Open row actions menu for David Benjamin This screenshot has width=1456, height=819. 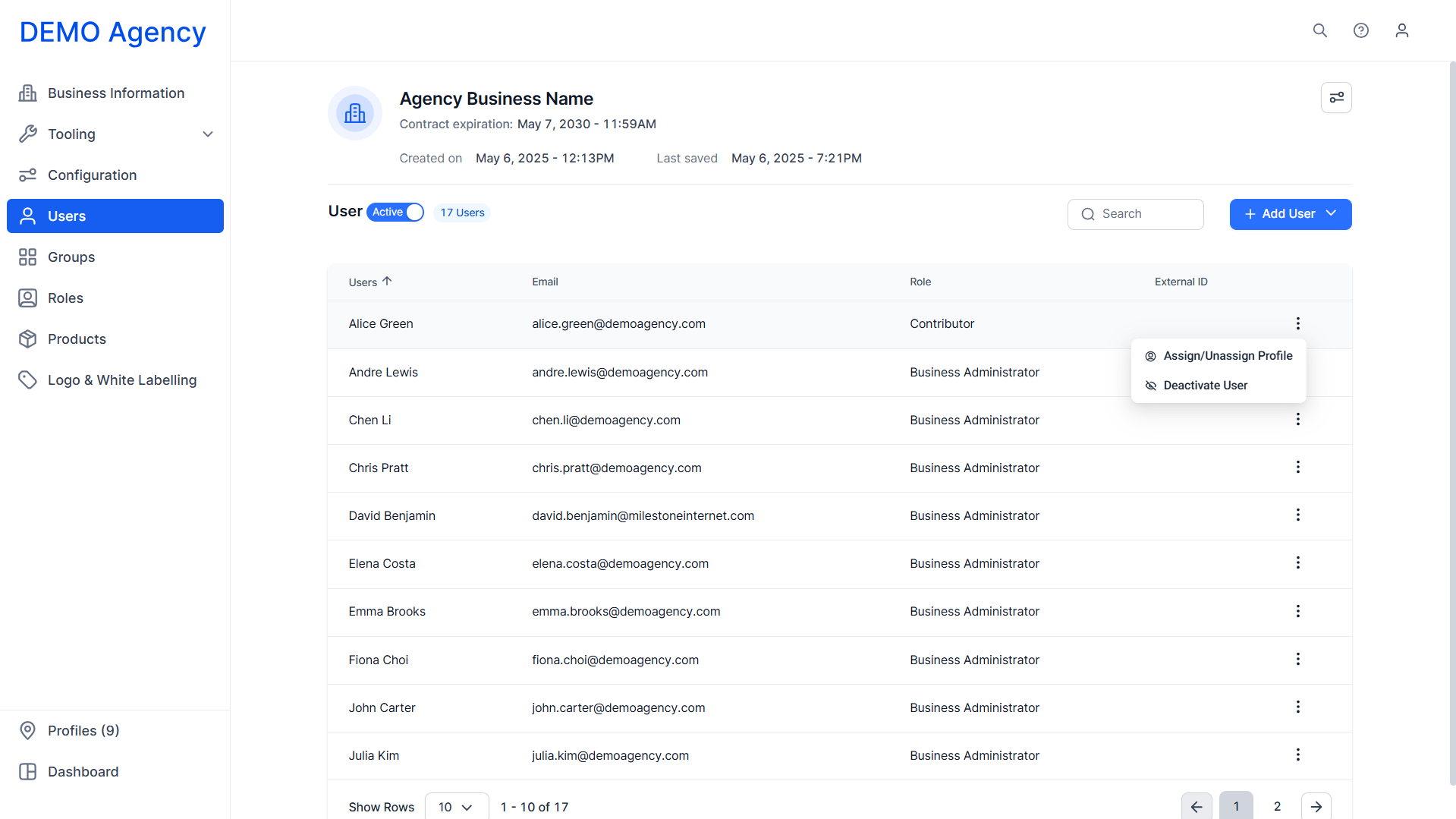click(x=1298, y=515)
